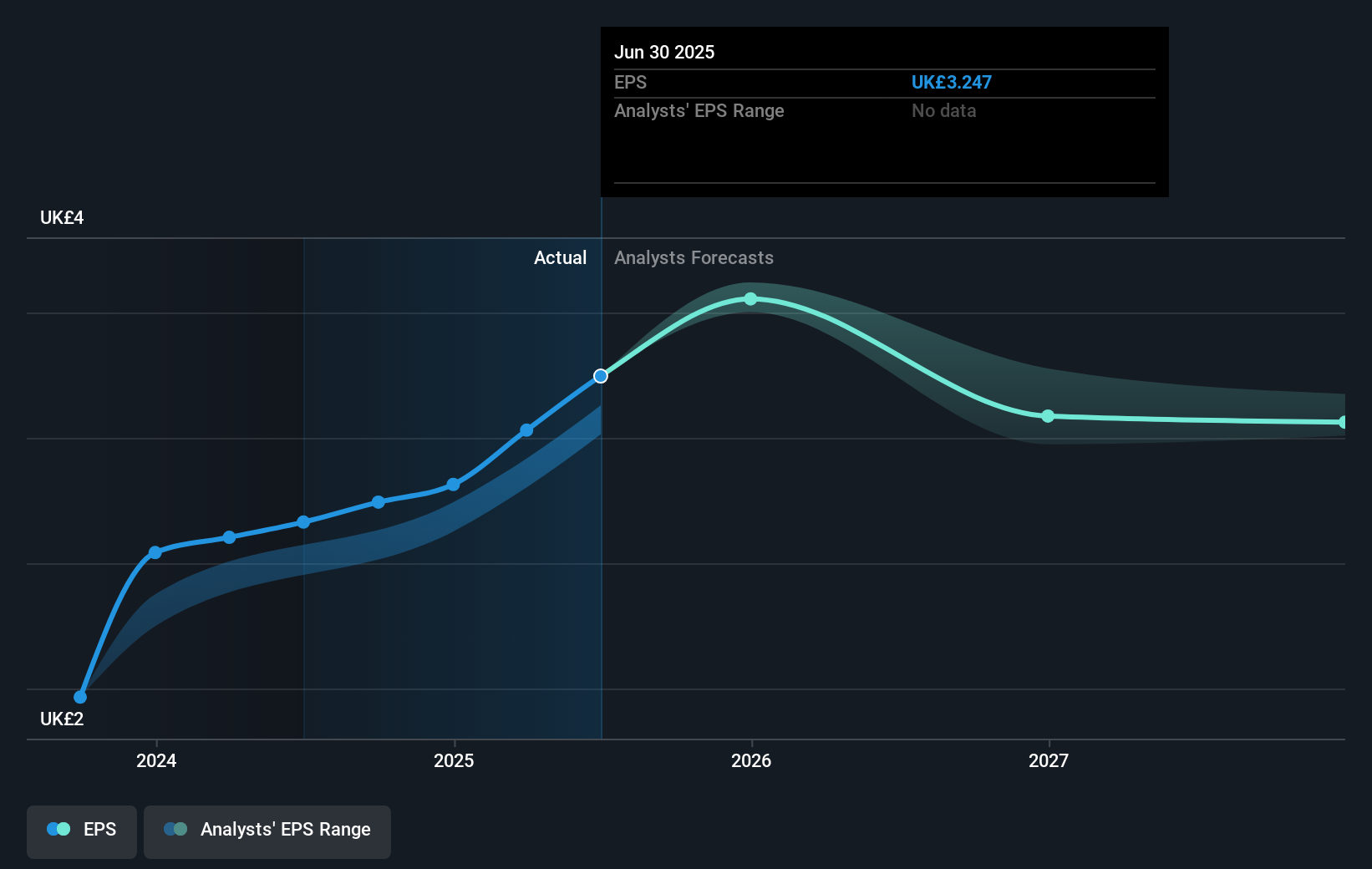
Task: Click the Analysts' EPS Range row in tooltip
Action: click(x=699, y=110)
